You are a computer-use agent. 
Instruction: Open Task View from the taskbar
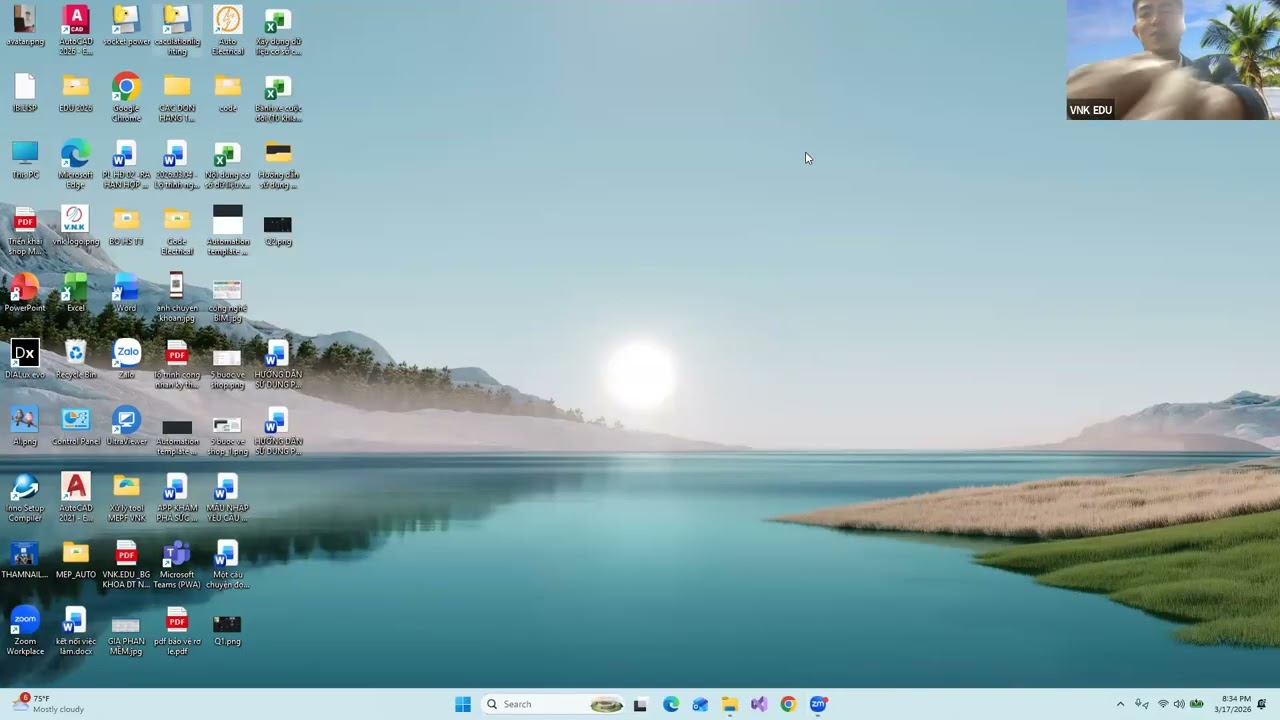tap(640, 704)
